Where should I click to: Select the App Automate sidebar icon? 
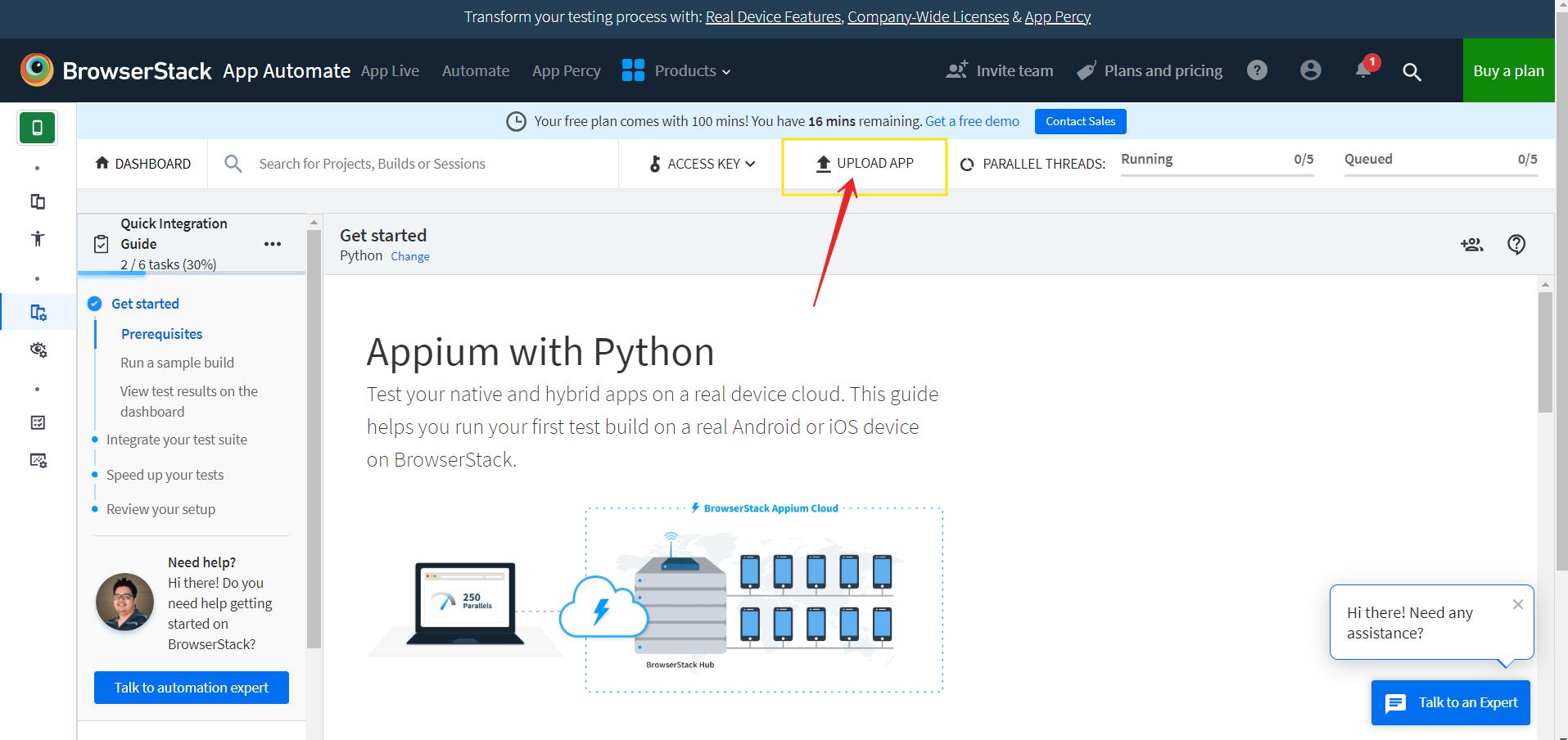tap(38, 312)
